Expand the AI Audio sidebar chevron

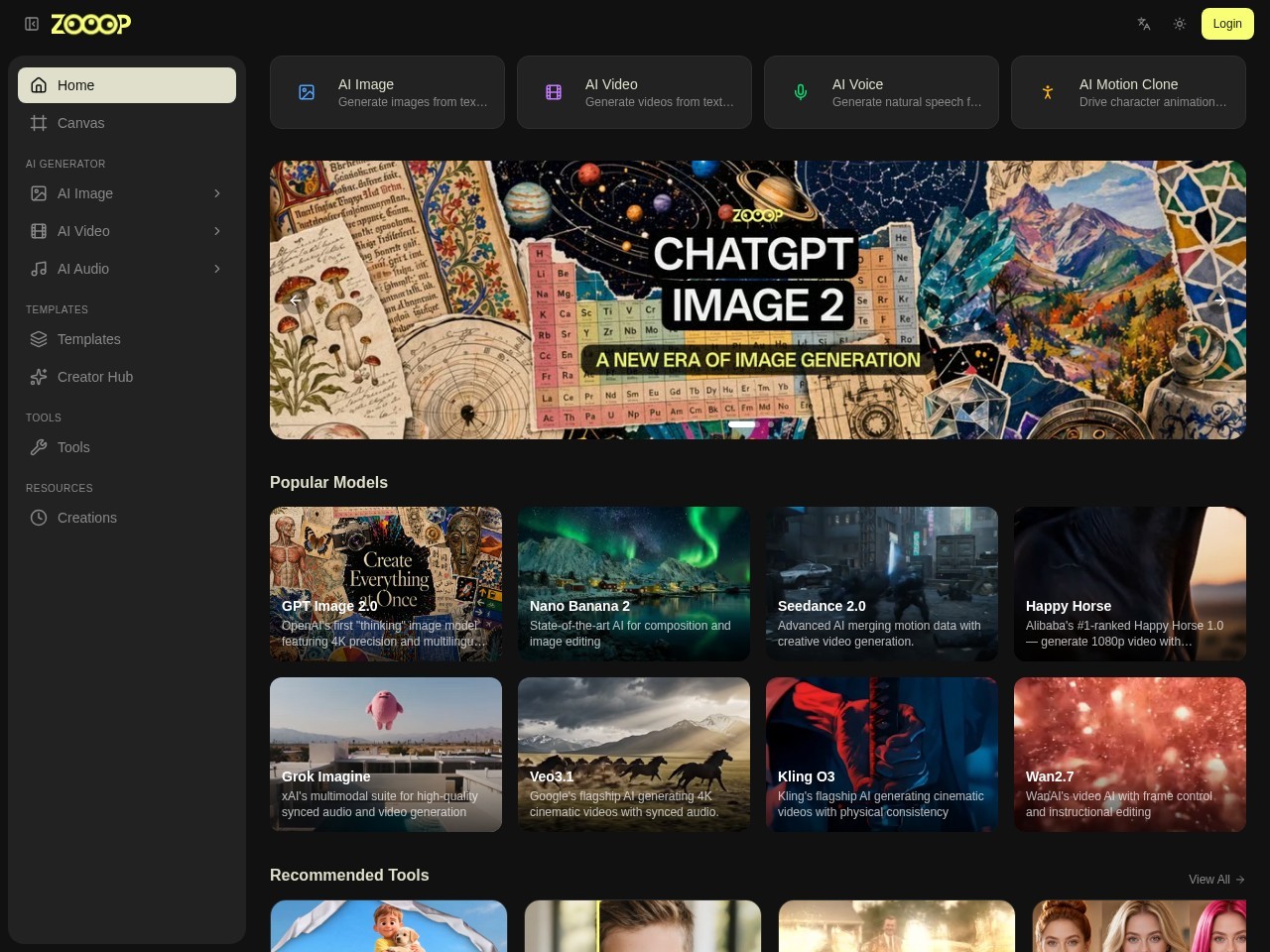pos(217,269)
